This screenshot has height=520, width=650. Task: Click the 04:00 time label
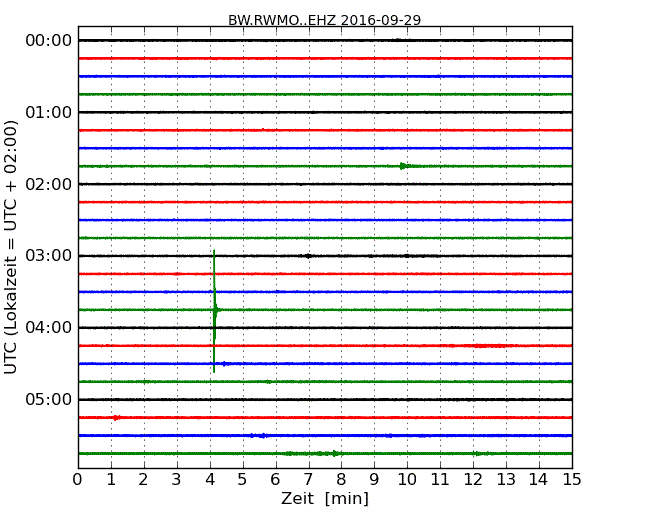(x=49, y=328)
